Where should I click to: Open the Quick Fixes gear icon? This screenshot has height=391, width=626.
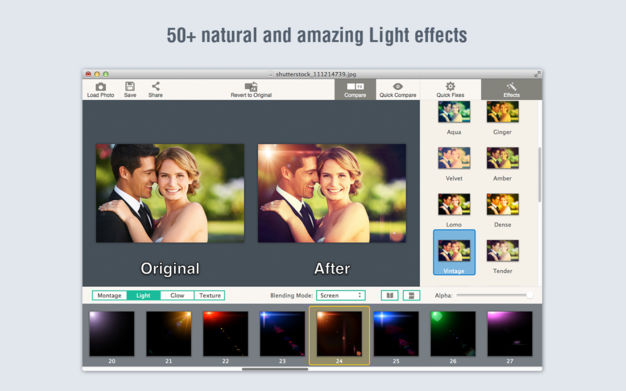pos(450,86)
